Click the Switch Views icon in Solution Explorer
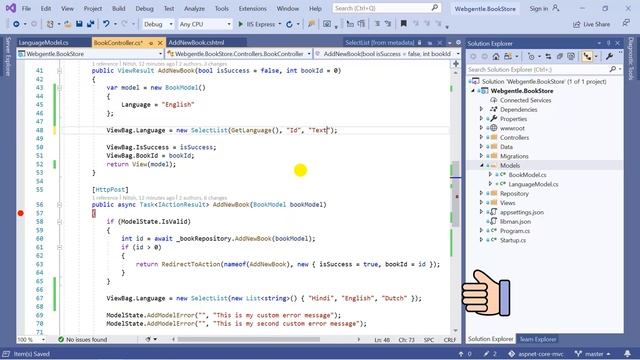640x360 pixels. point(508,56)
